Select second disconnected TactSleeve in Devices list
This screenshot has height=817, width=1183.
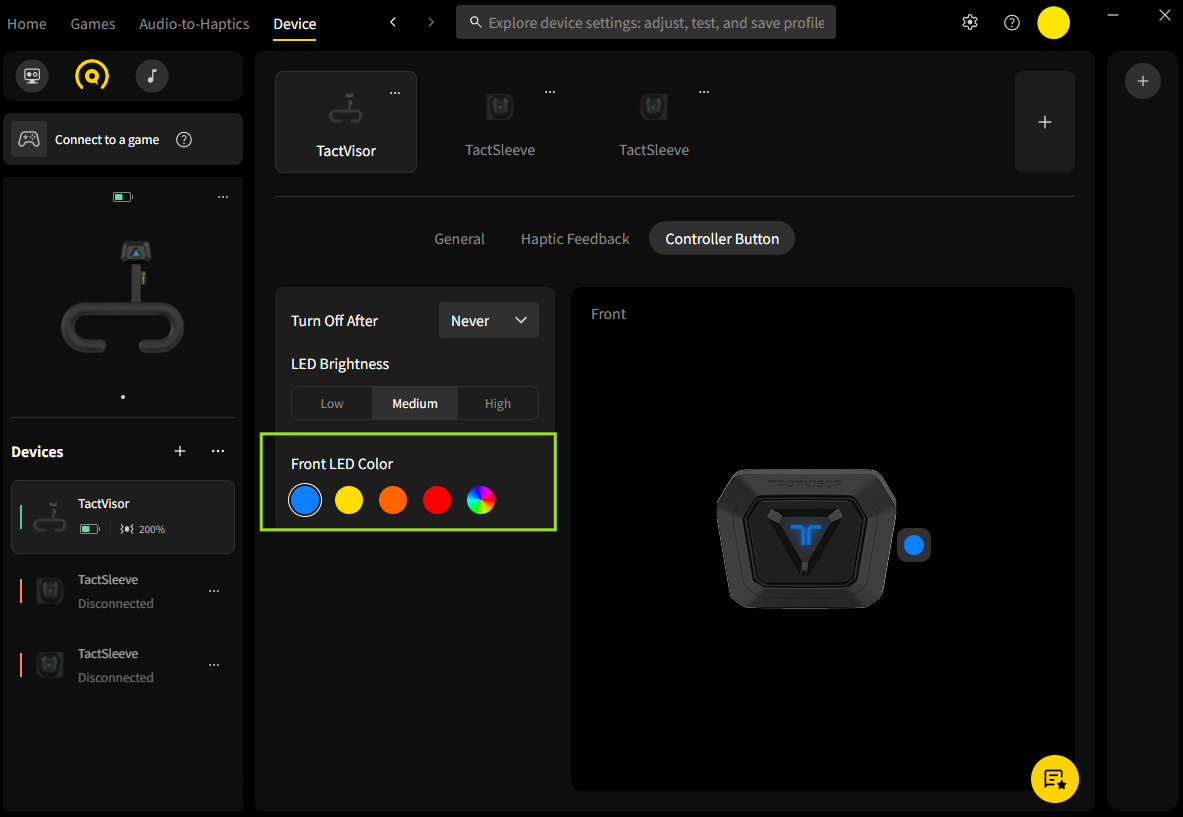click(x=122, y=665)
